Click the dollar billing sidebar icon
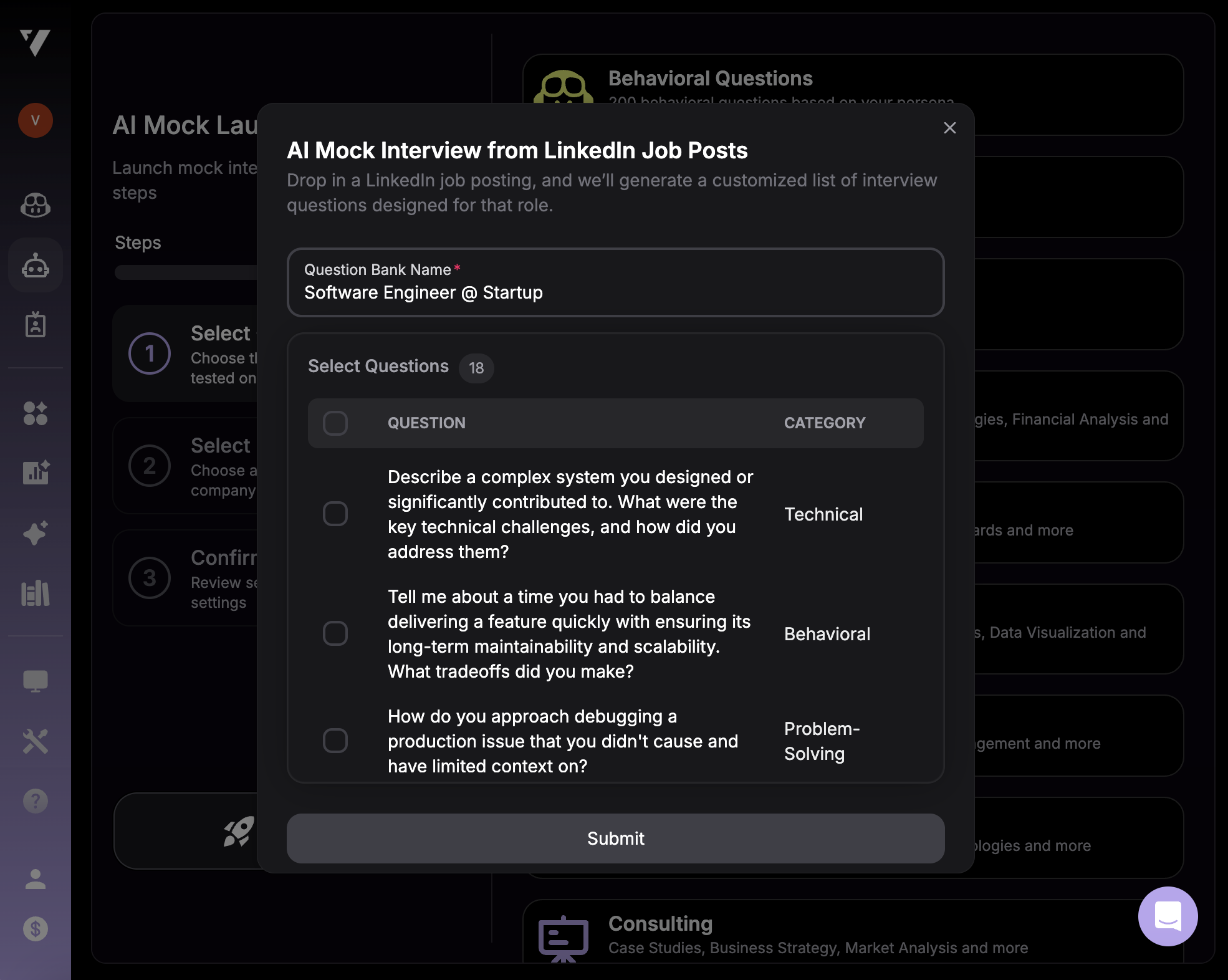 (36, 929)
